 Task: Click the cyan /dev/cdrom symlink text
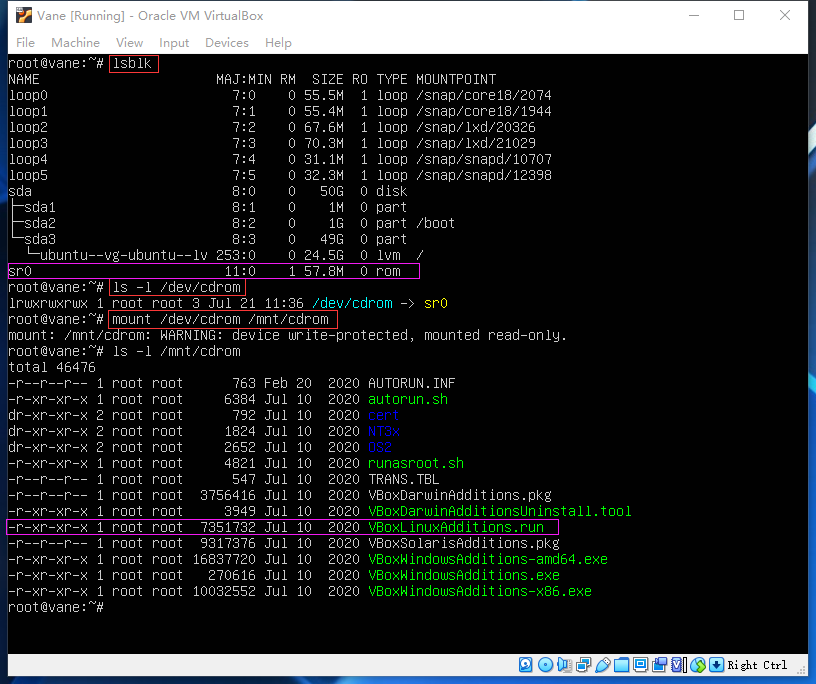point(352,303)
